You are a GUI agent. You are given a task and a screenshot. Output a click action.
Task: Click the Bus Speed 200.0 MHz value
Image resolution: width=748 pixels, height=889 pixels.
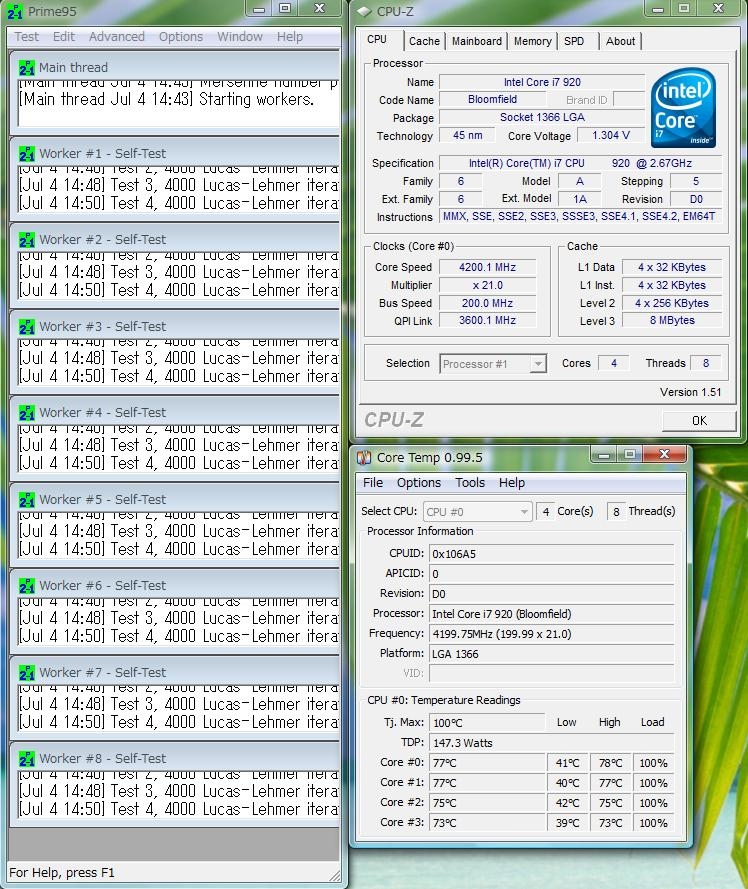[487, 303]
